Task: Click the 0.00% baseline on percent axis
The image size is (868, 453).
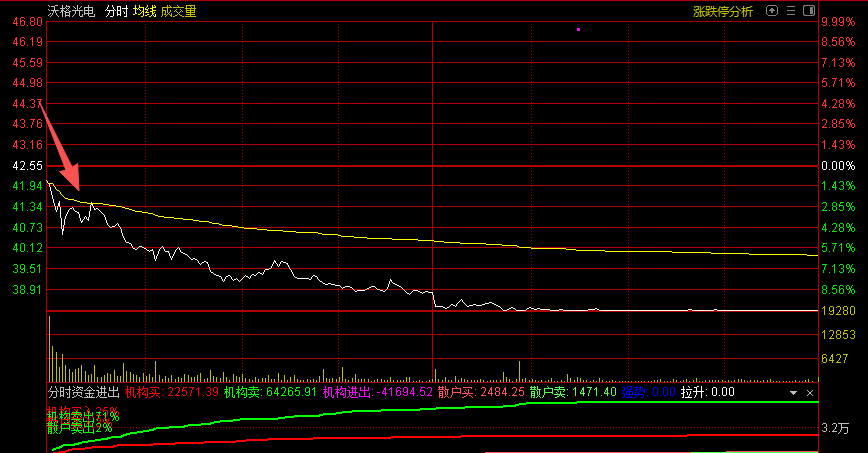Action: (x=836, y=165)
